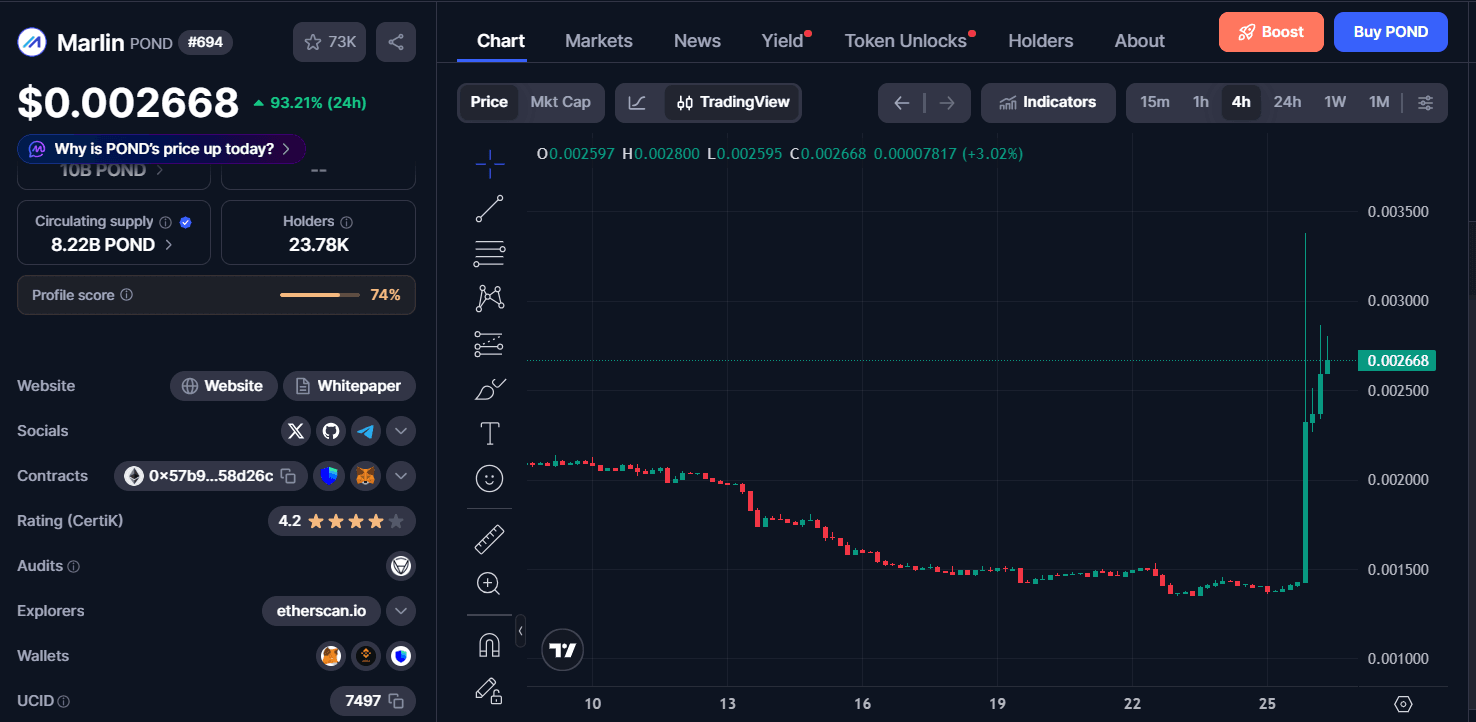
Task: Open the emoji sticker tool
Action: [489, 479]
